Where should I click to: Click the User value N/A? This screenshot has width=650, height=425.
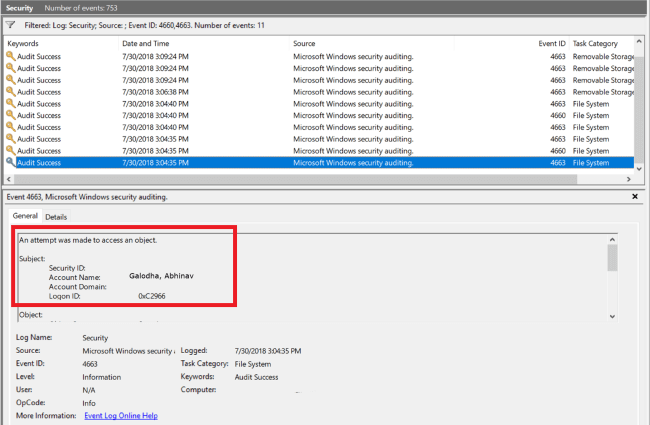[x=89, y=390]
